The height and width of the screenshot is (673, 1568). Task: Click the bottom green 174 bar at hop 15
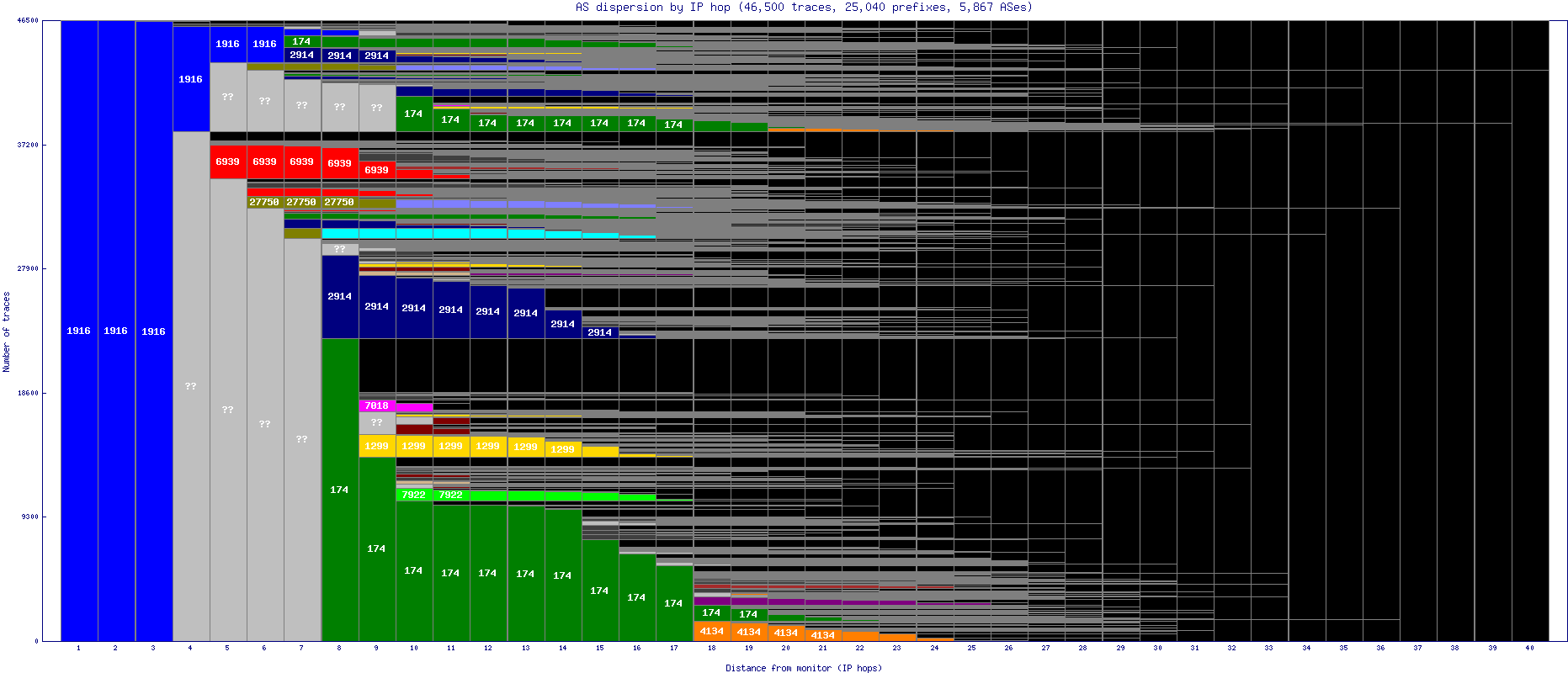point(600,591)
